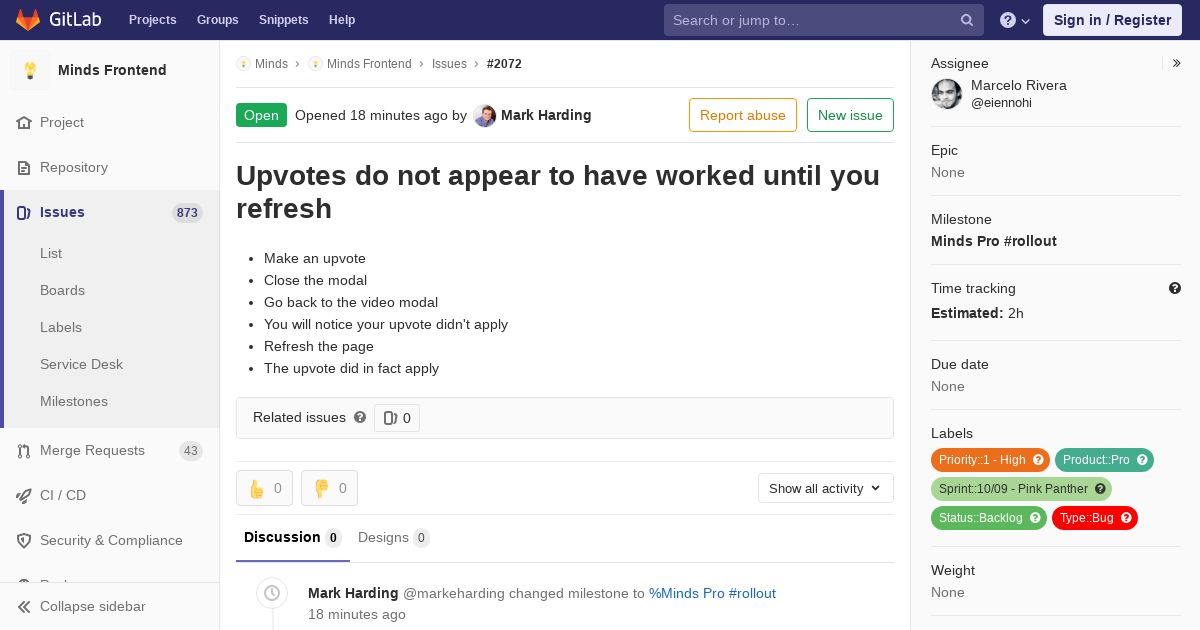The height and width of the screenshot is (630, 1200).
Task: Open the Minds Pro #rollout milestone in sidebar
Action: (x=994, y=241)
